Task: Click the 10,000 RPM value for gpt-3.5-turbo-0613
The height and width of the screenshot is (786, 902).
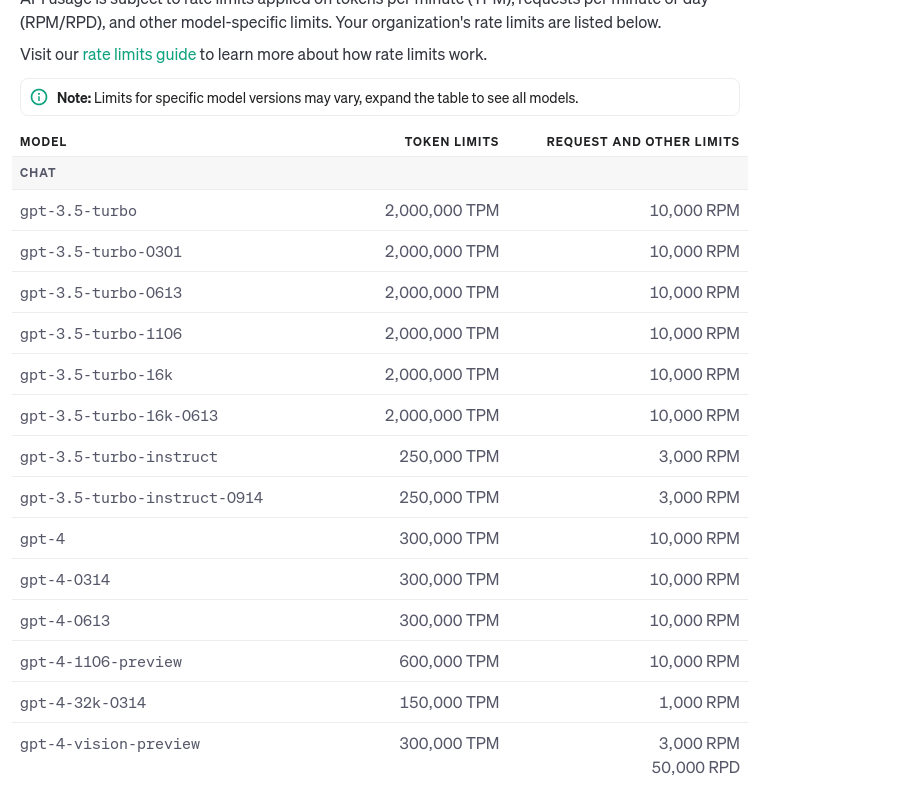Action: pyautogui.click(x=694, y=292)
